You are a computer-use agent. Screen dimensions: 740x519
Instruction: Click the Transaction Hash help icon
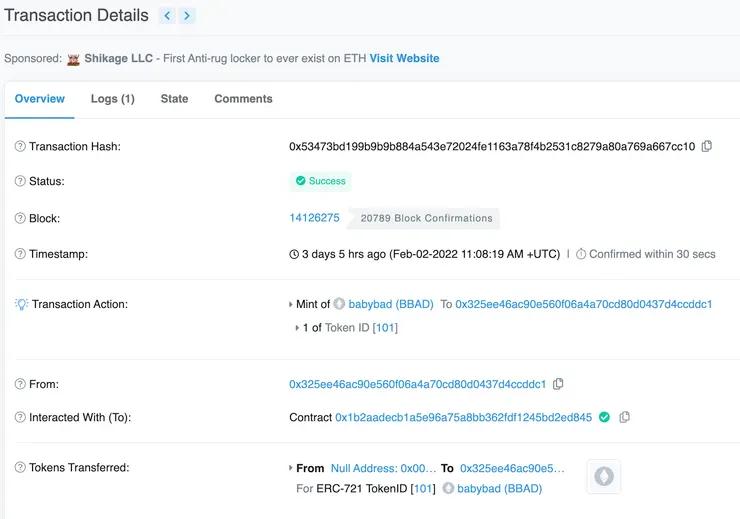[20, 147]
